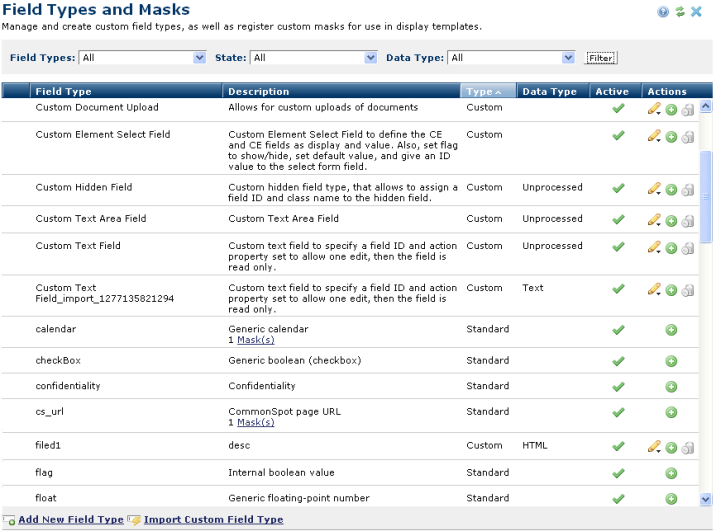This screenshot has height=531, width=716.
Task: Click gray export icon for Custom Element Select Field
Action: [x=687, y=137]
